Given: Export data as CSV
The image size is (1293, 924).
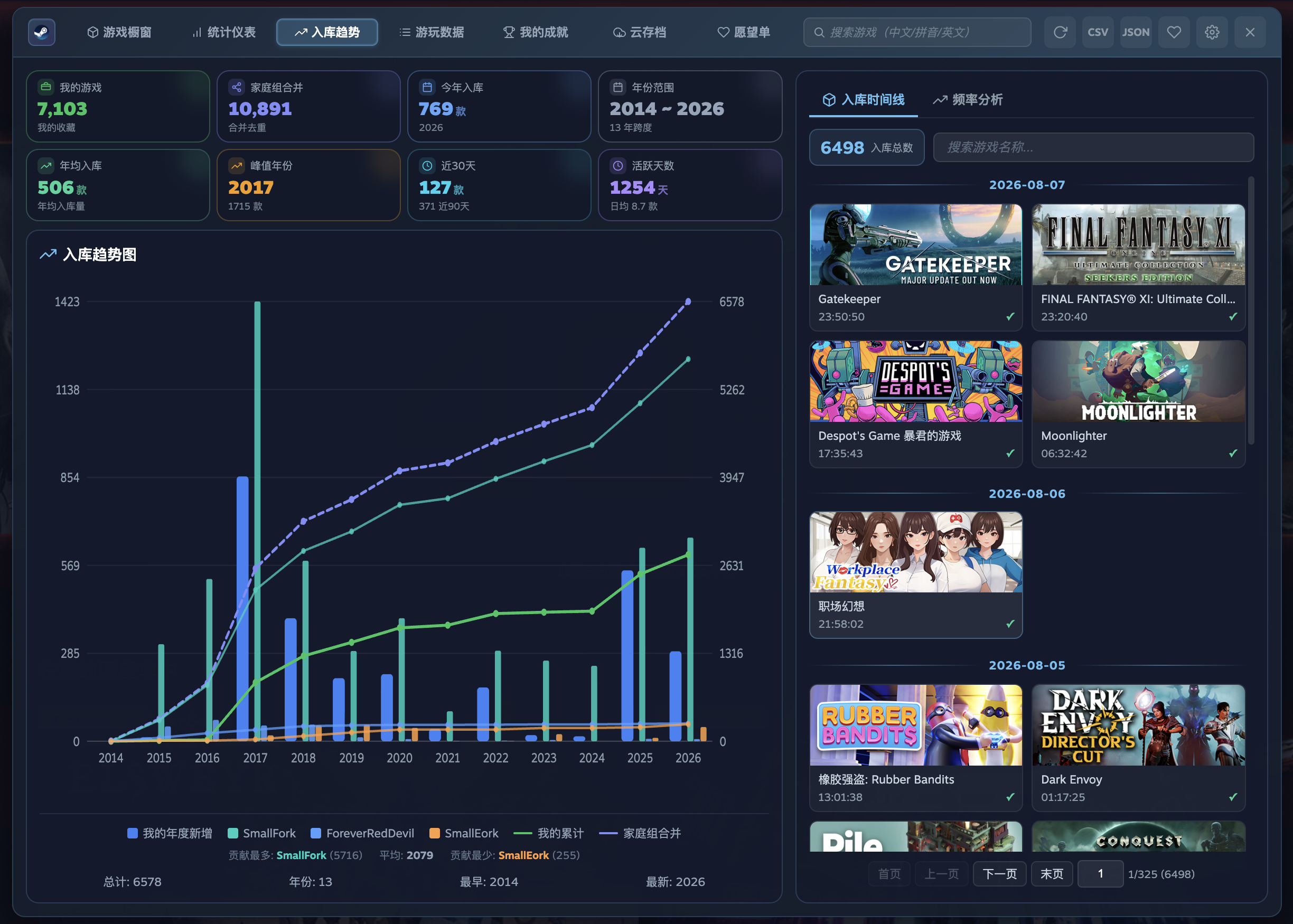Looking at the screenshot, I should (x=1098, y=32).
